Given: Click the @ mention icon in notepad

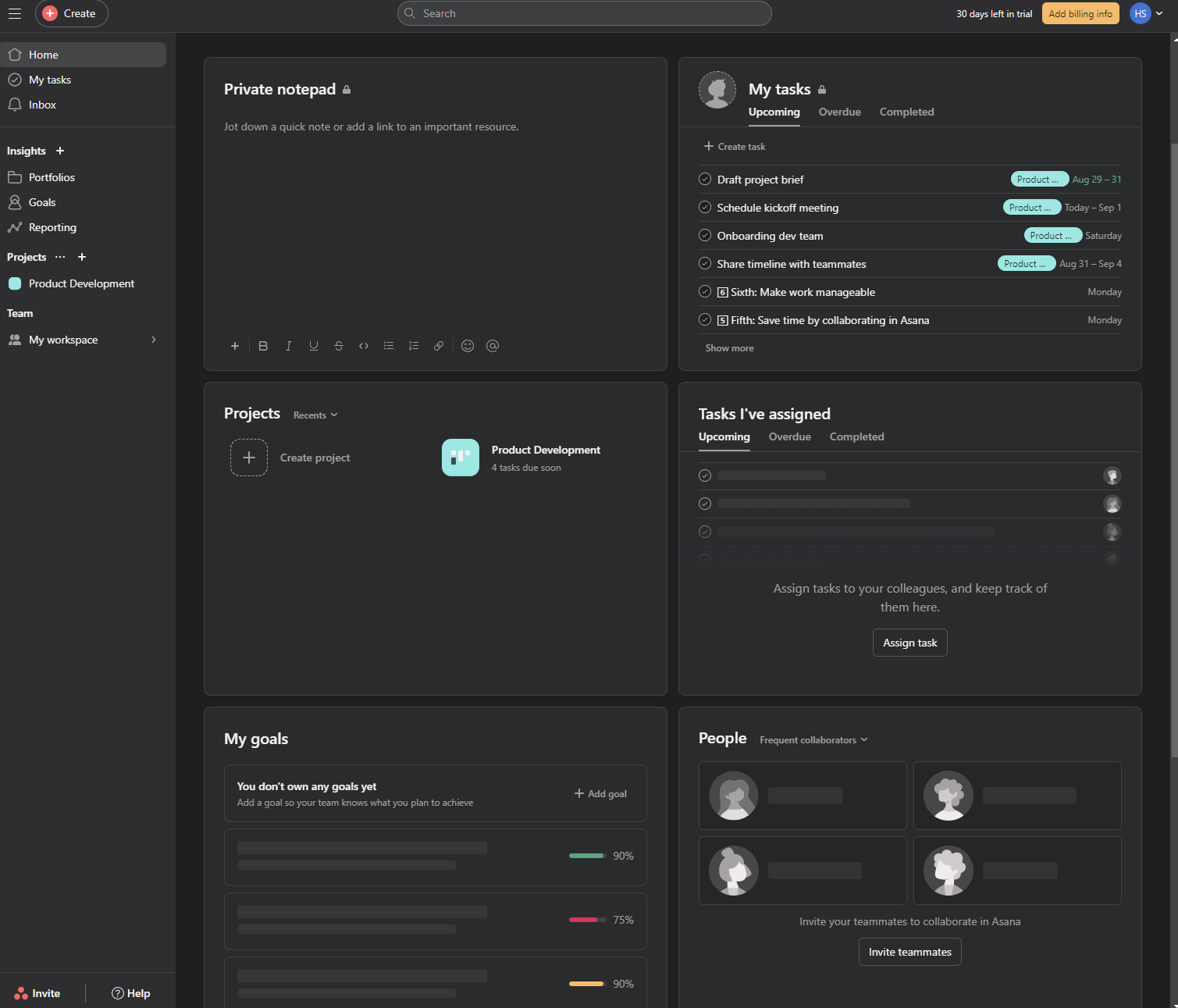Looking at the screenshot, I should (x=493, y=346).
